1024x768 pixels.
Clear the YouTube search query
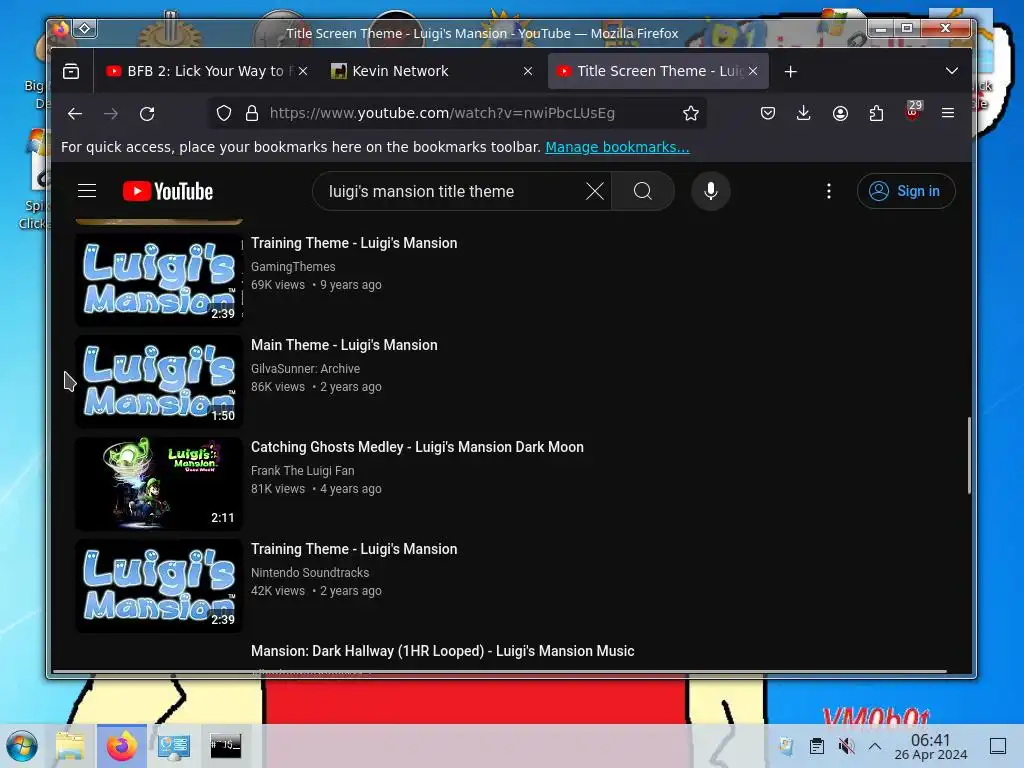tap(594, 191)
